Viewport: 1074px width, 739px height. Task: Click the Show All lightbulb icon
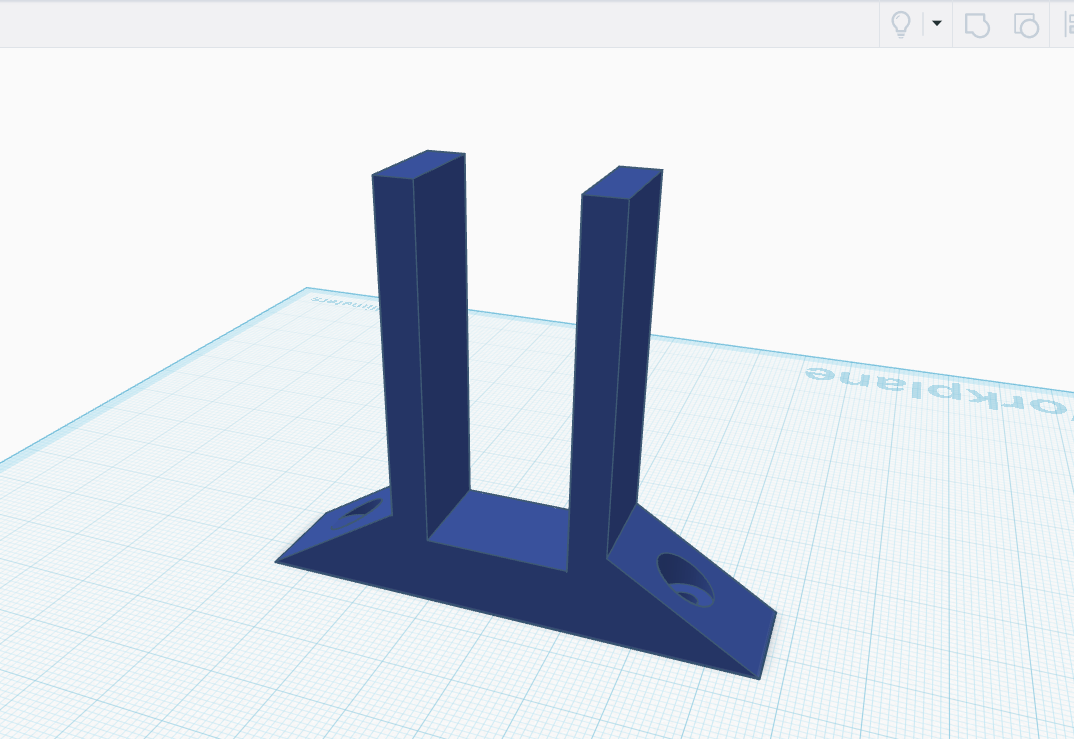click(x=901, y=24)
